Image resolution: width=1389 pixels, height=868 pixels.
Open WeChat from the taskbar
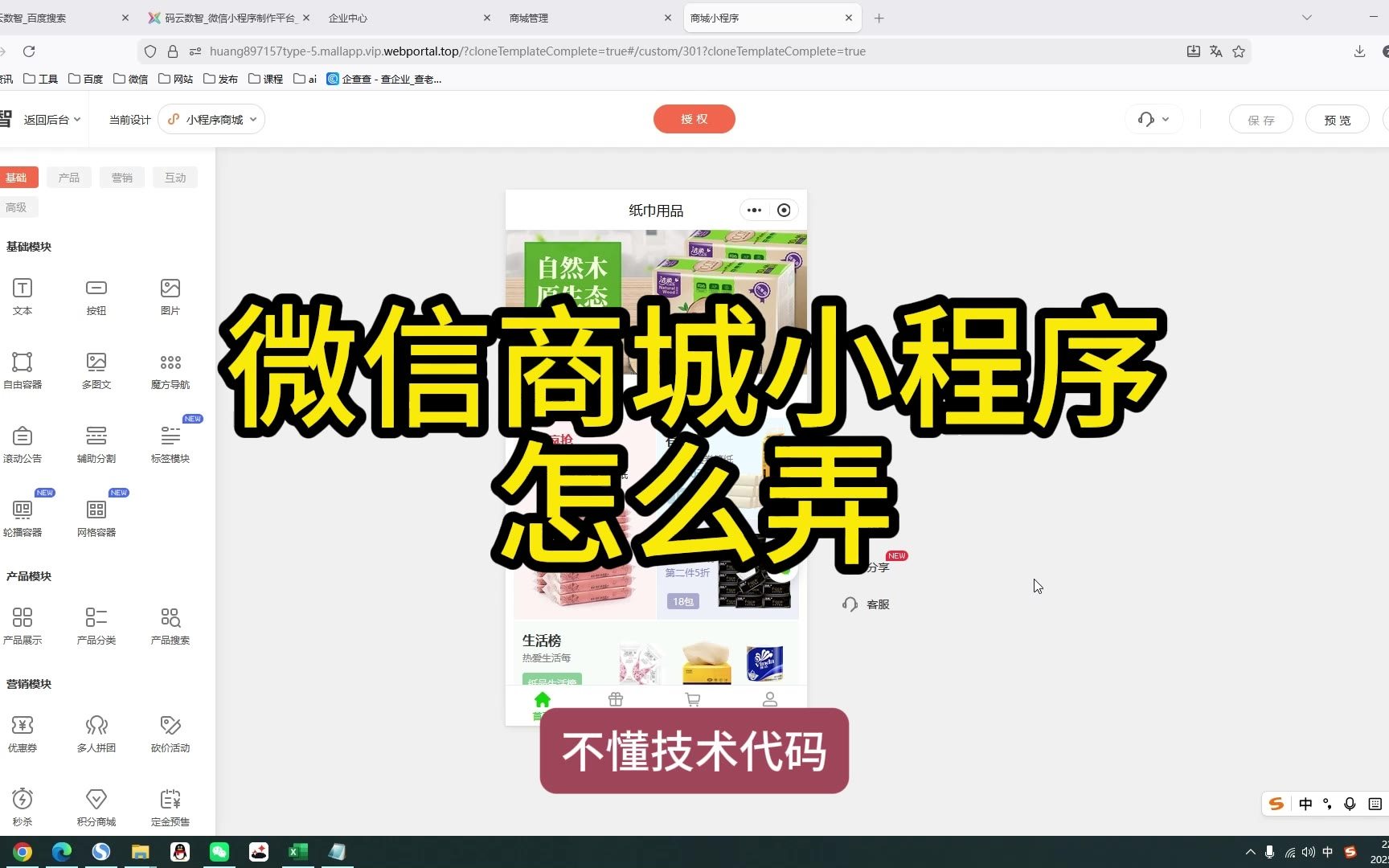219,852
